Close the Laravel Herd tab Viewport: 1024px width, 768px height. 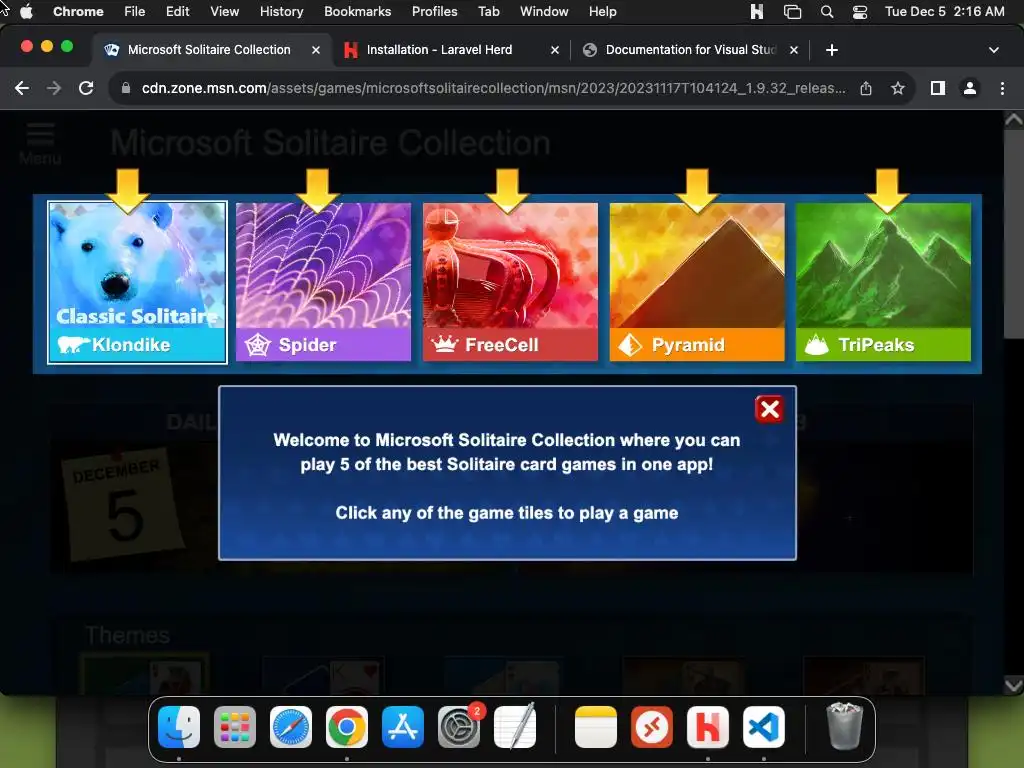554,50
